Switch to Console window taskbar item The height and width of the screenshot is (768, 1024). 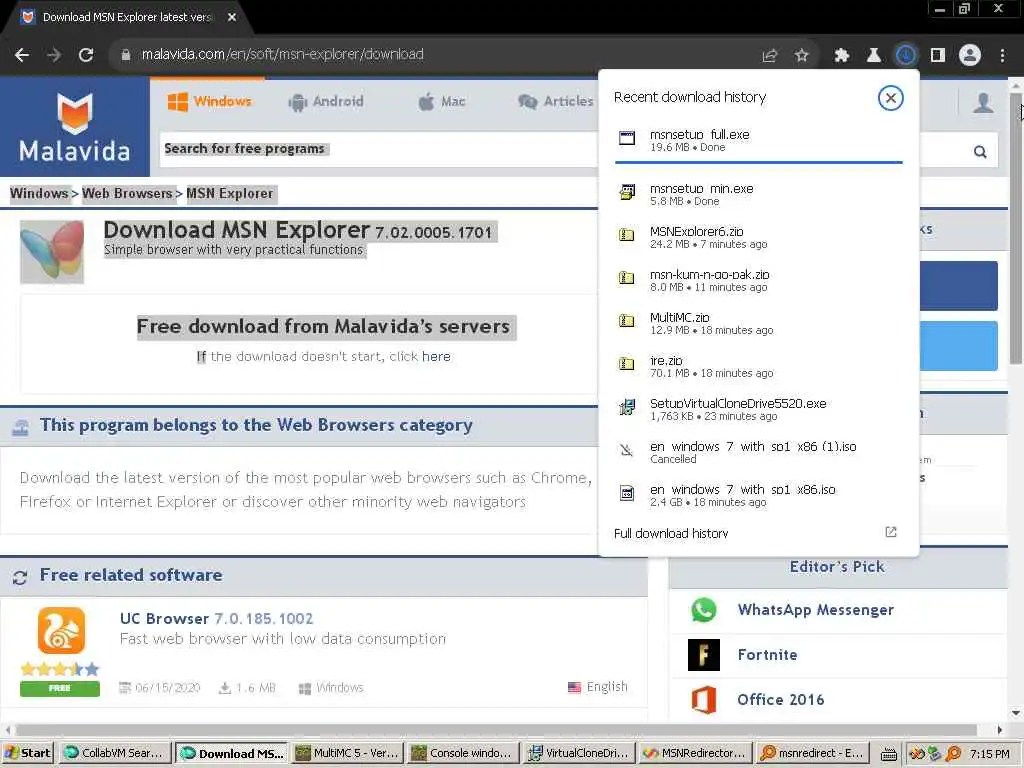(463, 753)
